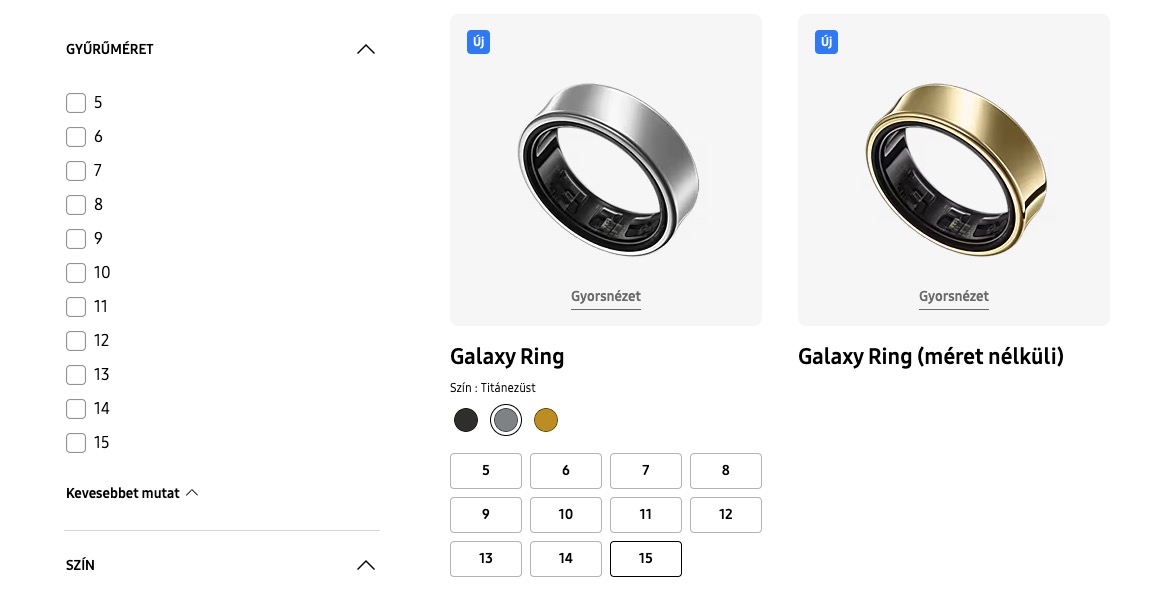Collapse the Szín filter section

tap(366, 565)
